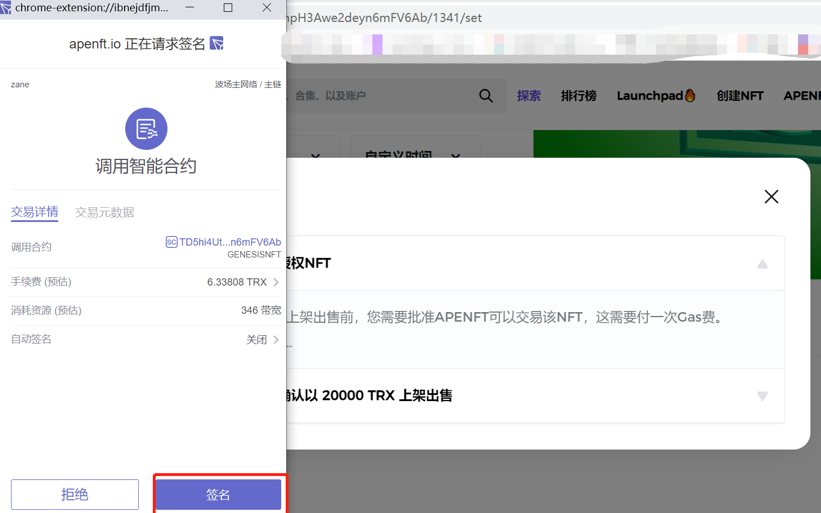Image resolution: width=821 pixels, height=513 pixels.
Task: Expand the 20000 TRX 上架出售 section arrow
Action: point(762,396)
